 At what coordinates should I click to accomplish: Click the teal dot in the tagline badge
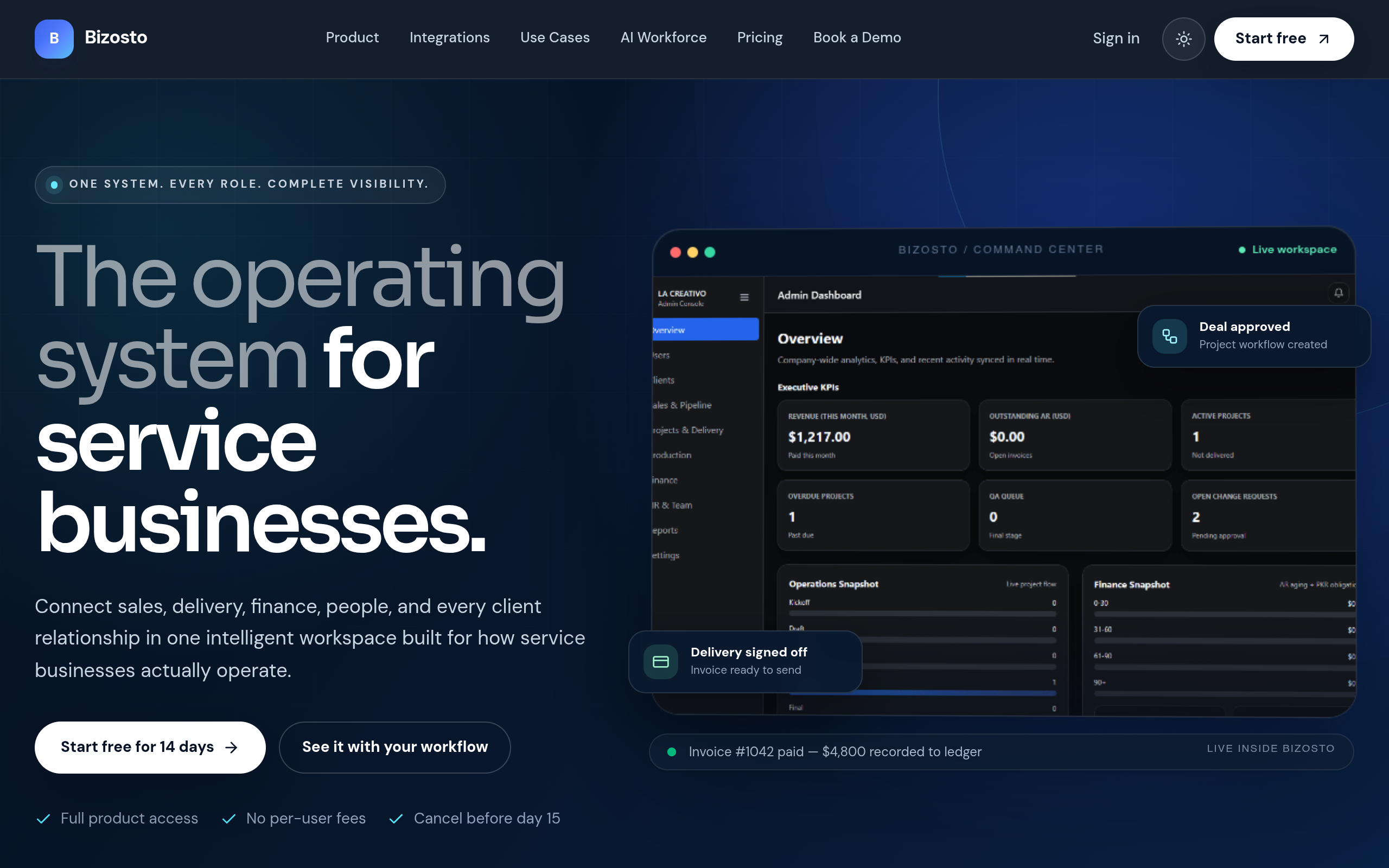(54, 185)
